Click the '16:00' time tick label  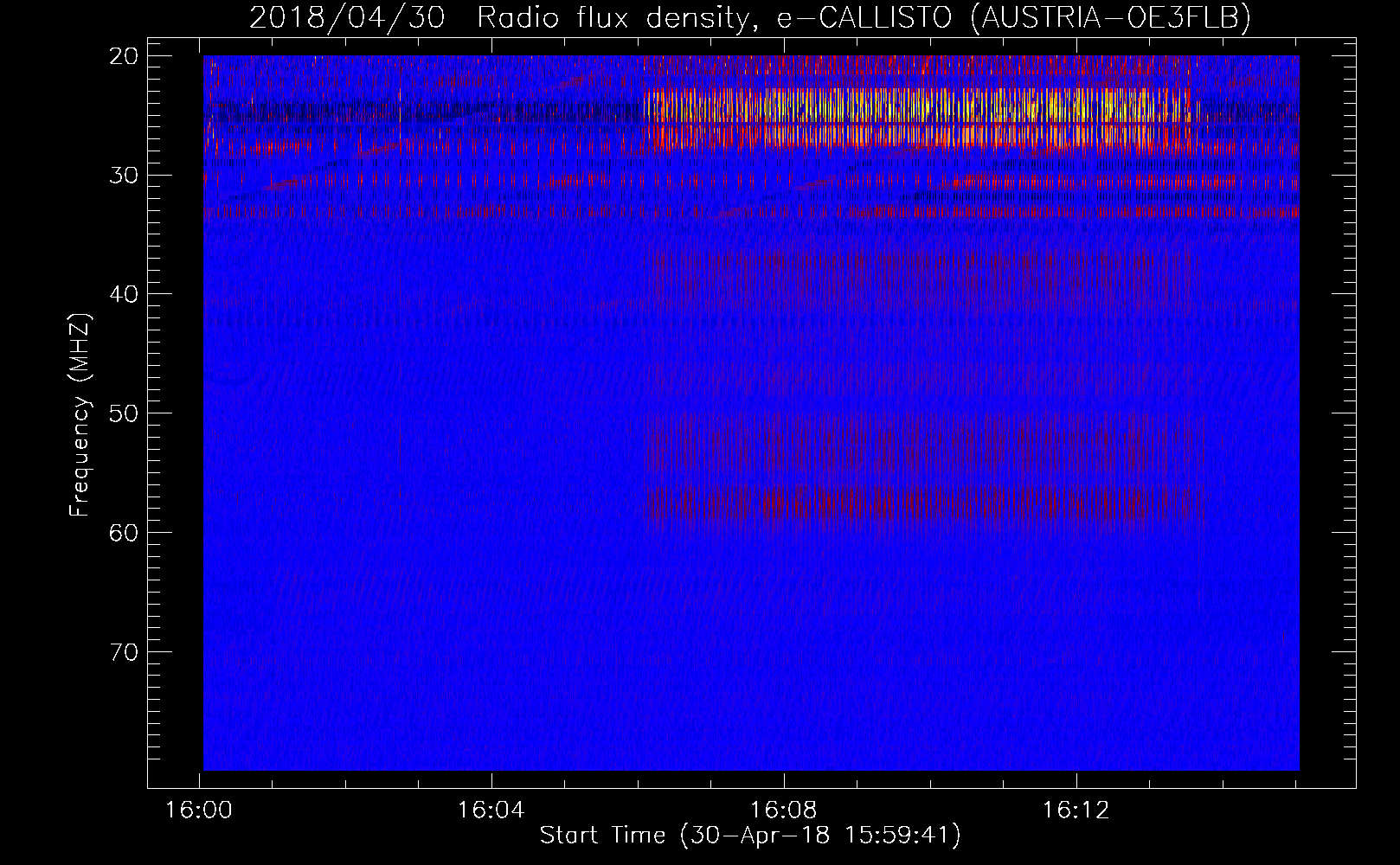200,811
